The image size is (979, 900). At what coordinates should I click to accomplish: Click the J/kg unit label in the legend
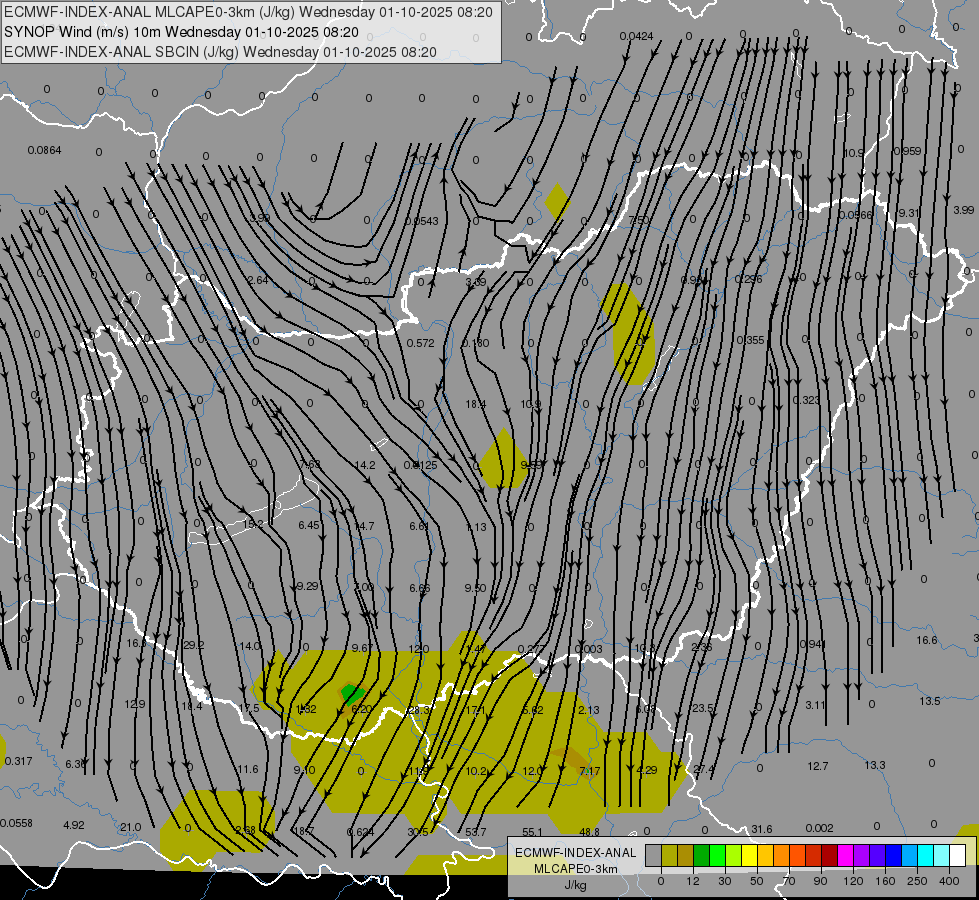576,885
